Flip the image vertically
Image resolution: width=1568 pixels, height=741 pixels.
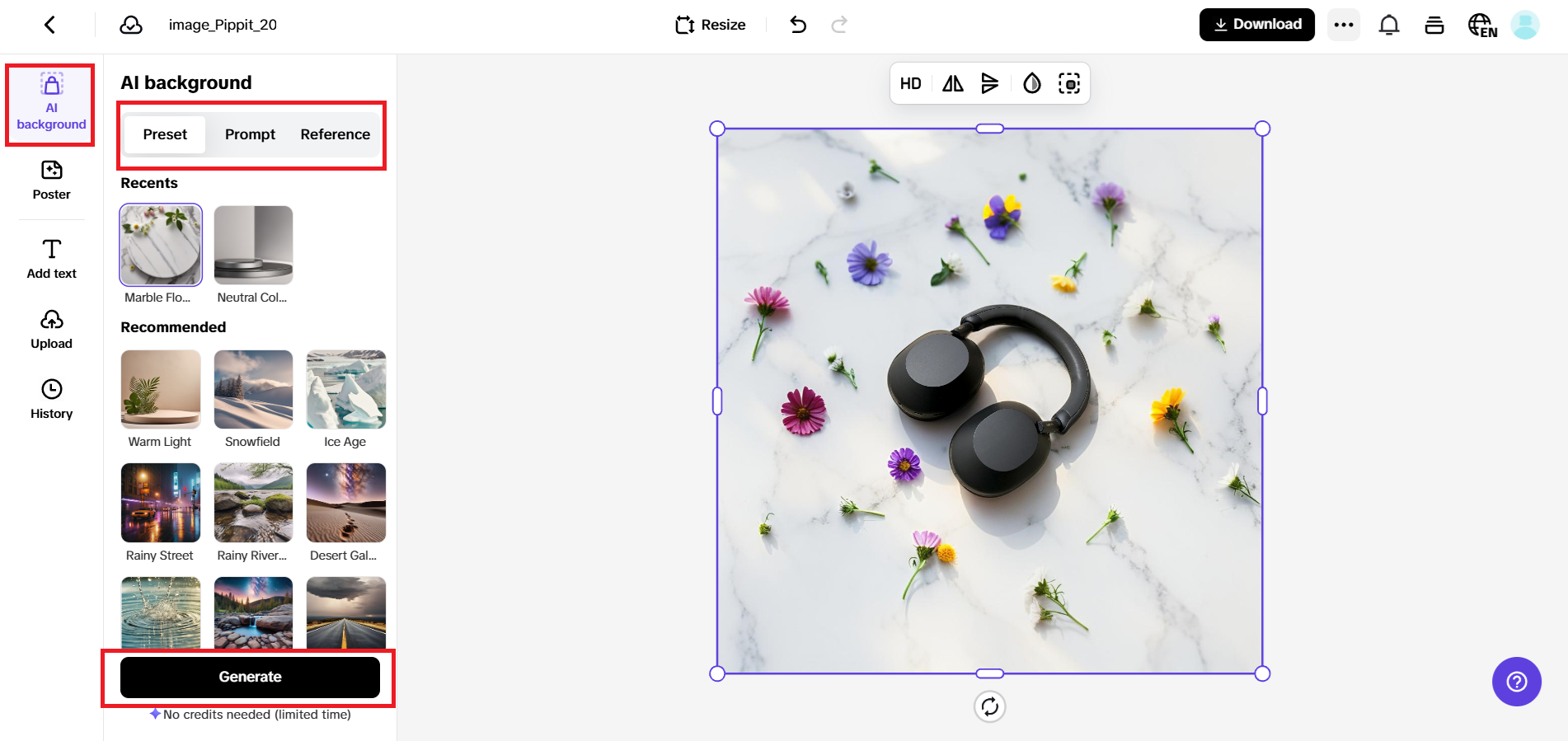tap(990, 83)
